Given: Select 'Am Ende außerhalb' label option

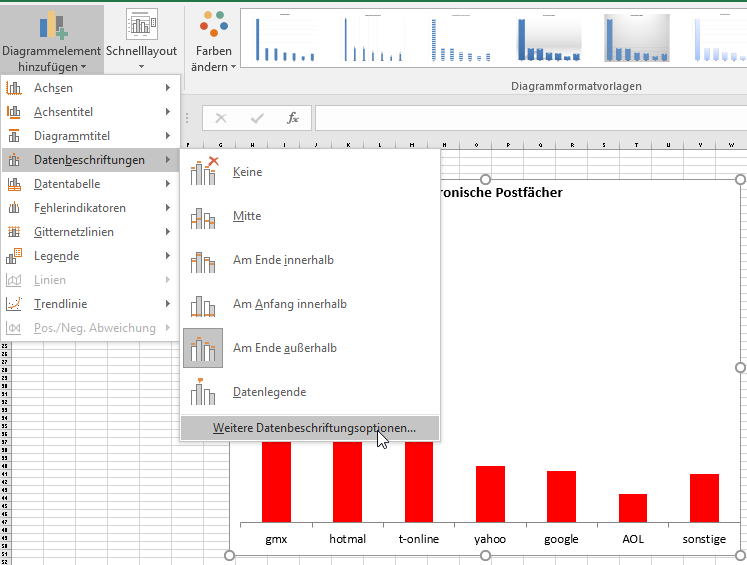Looking at the screenshot, I should pyautogui.click(x=284, y=348).
